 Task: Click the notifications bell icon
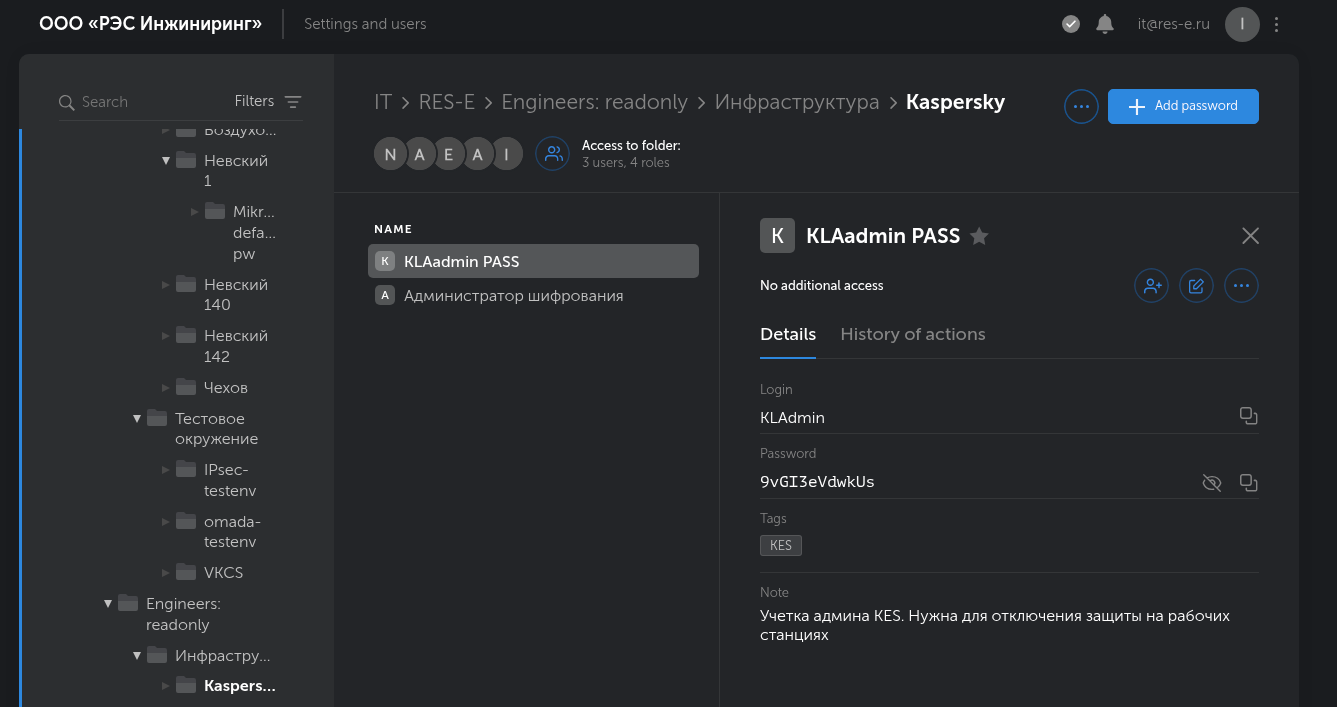[1104, 24]
